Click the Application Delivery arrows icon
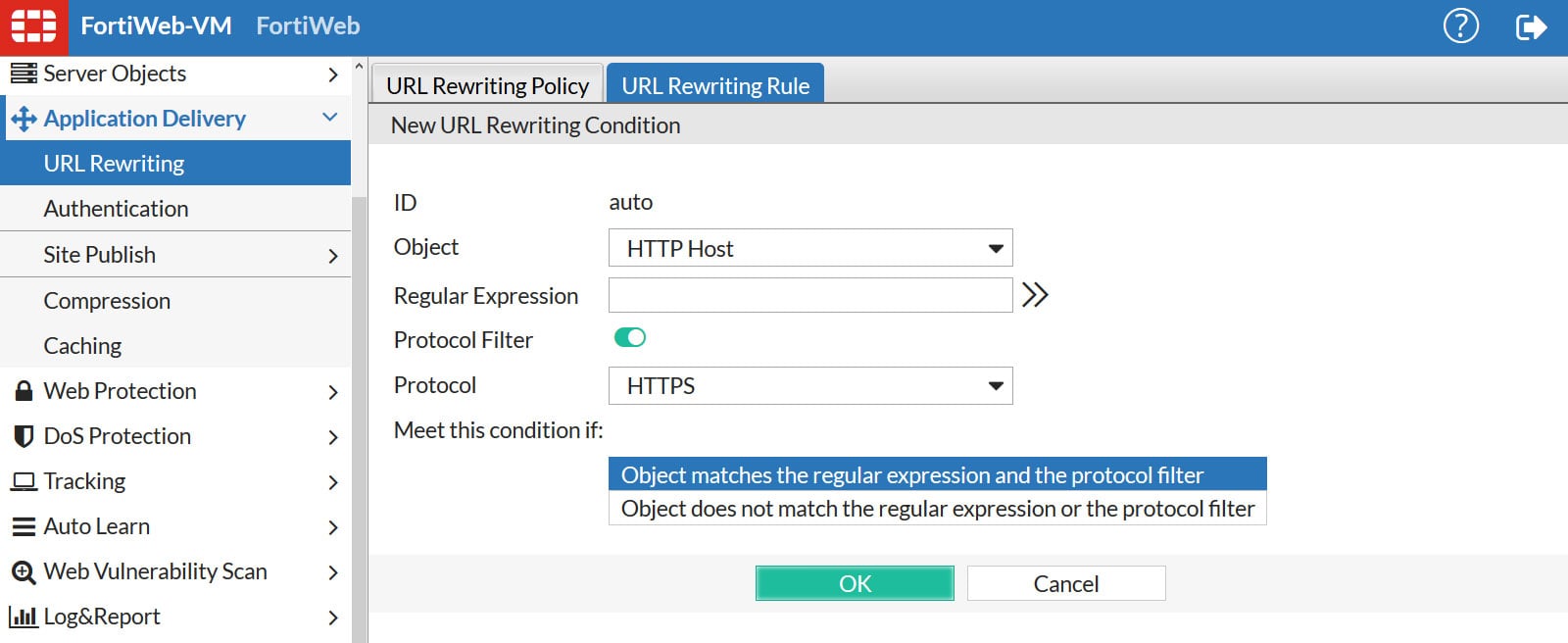The height and width of the screenshot is (643, 1568). click(x=24, y=120)
